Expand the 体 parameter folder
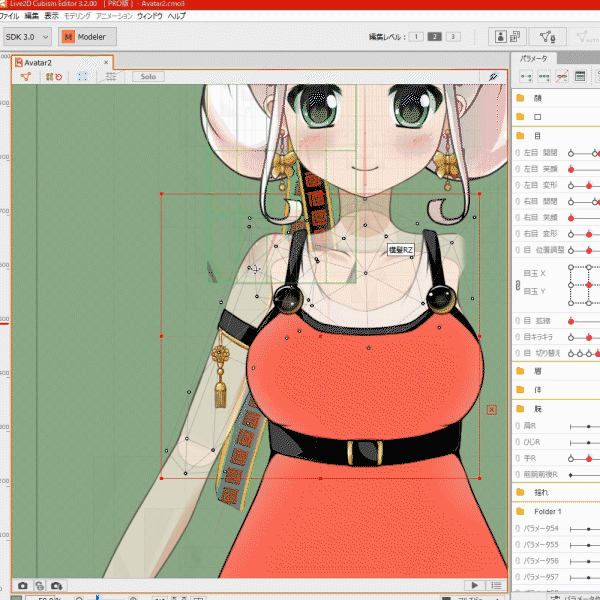The image size is (600, 600). (x=520, y=390)
